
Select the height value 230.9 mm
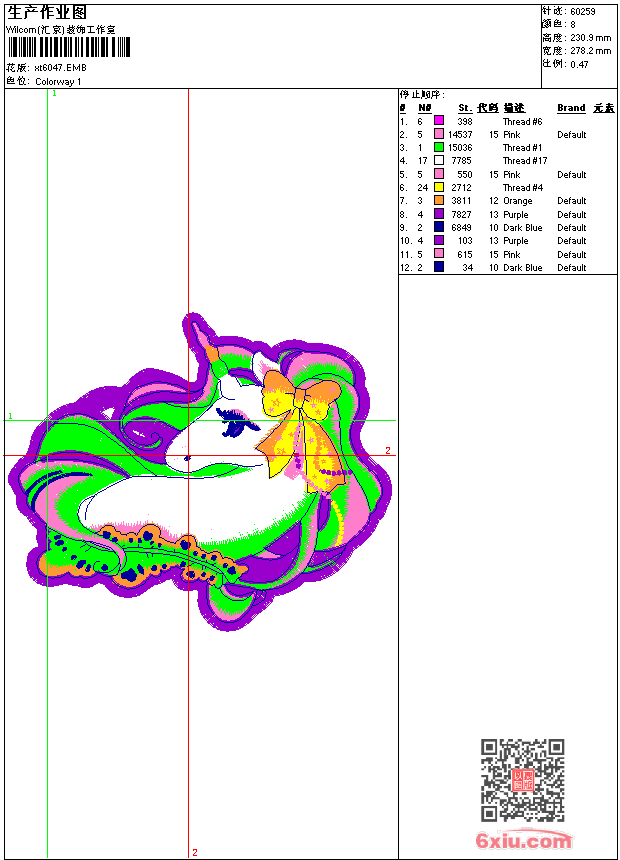pyautogui.click(x=590, y=38)
